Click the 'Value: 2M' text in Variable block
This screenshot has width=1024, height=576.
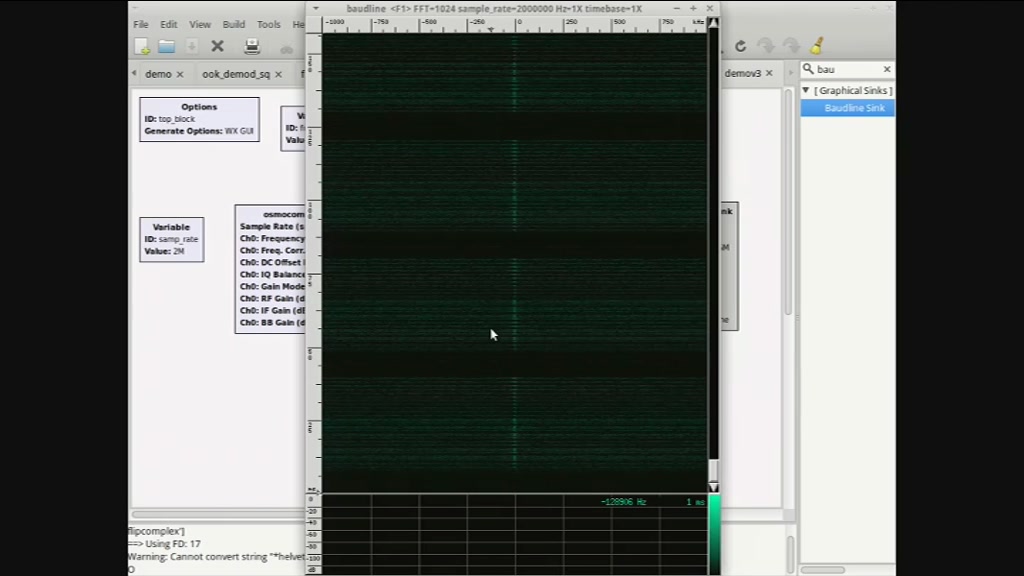tap(164, 251)
